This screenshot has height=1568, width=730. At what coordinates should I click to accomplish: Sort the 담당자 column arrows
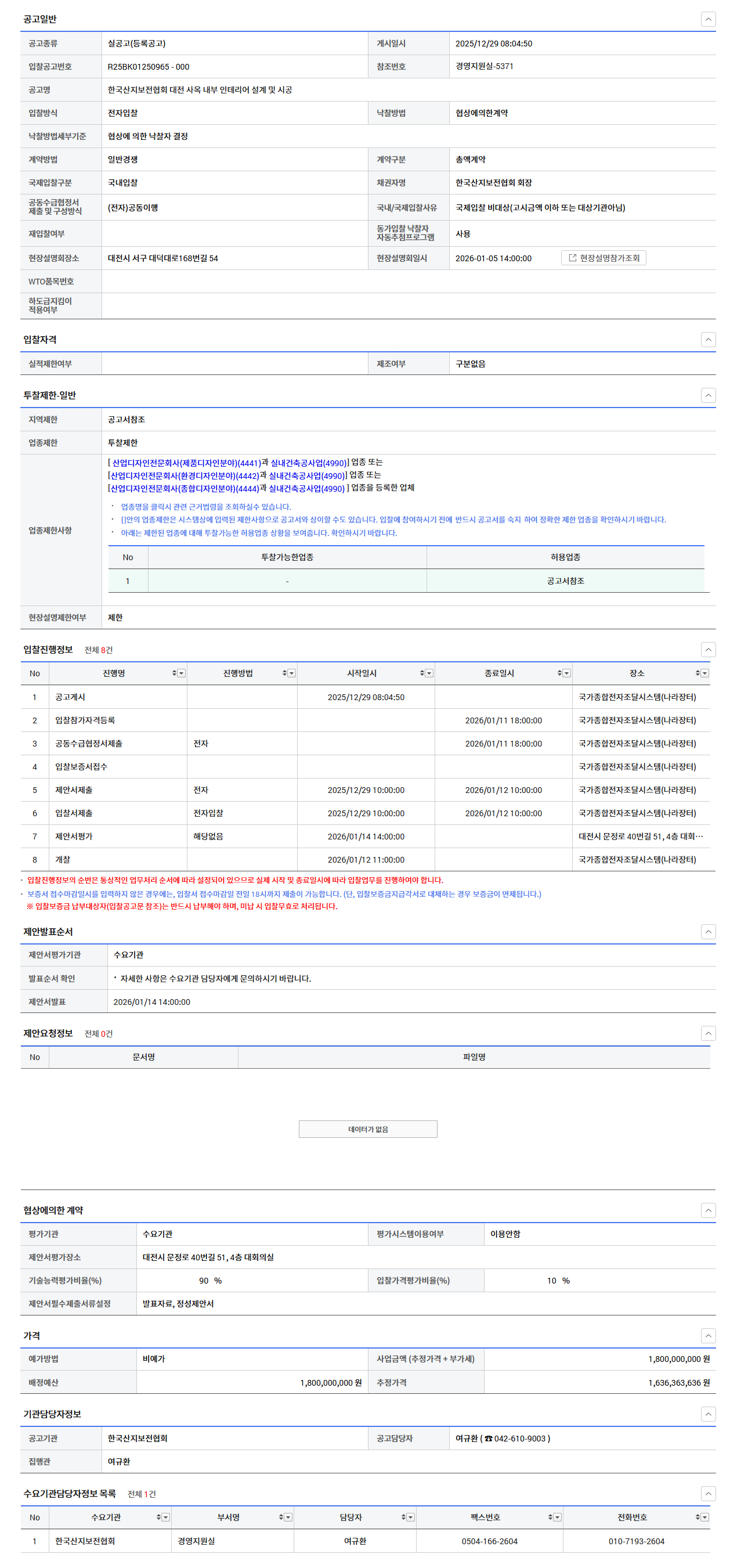(403, 1517)
